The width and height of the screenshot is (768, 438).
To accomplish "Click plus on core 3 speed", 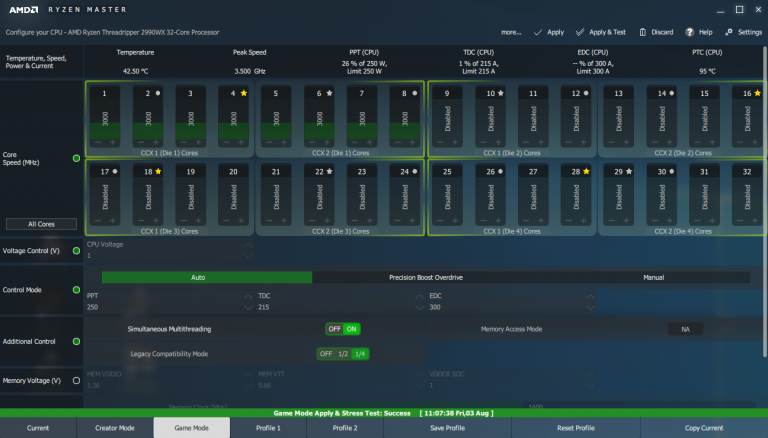I will click(198, 143).
